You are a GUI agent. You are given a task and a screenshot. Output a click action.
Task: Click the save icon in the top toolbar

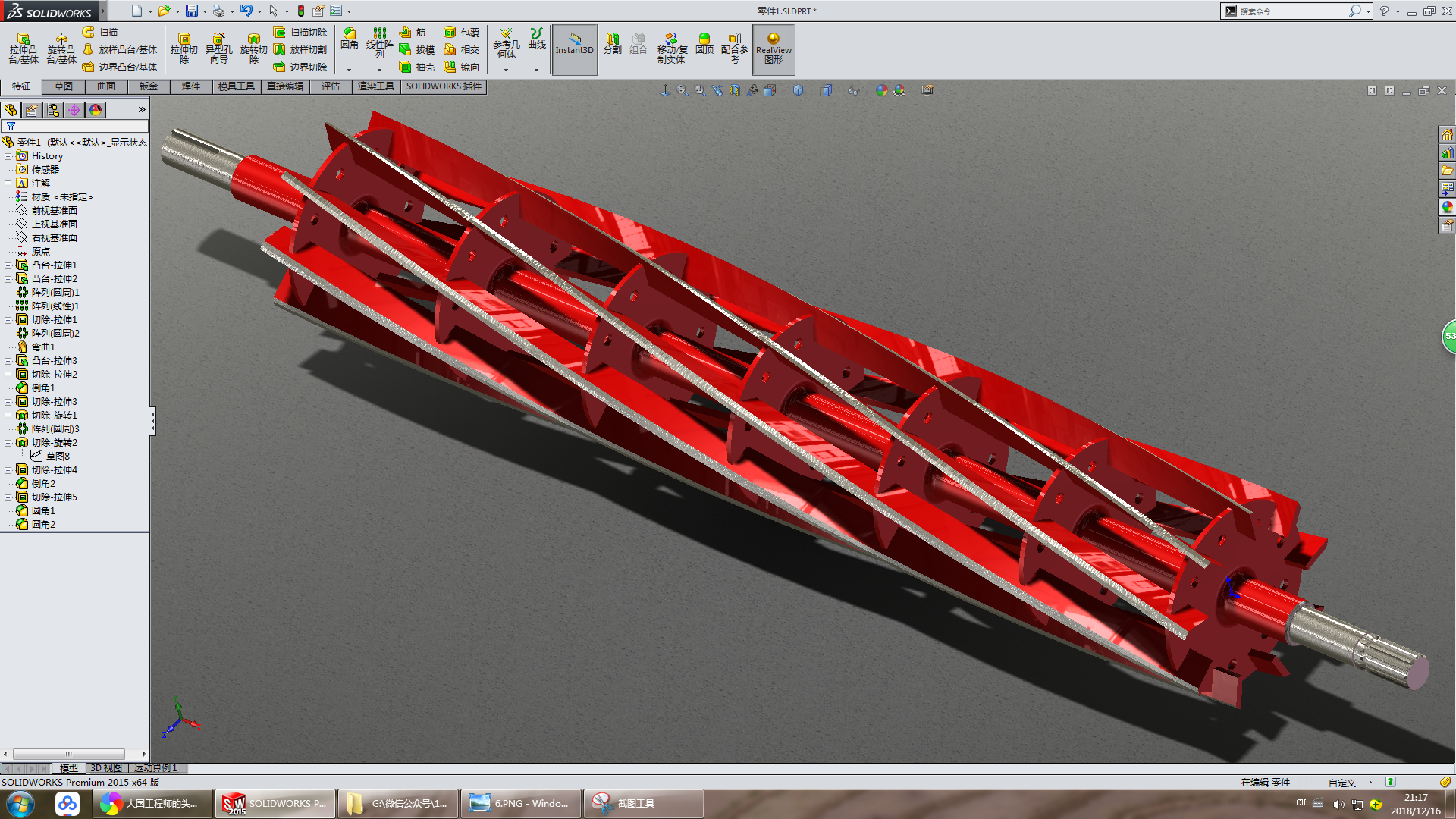192,11
